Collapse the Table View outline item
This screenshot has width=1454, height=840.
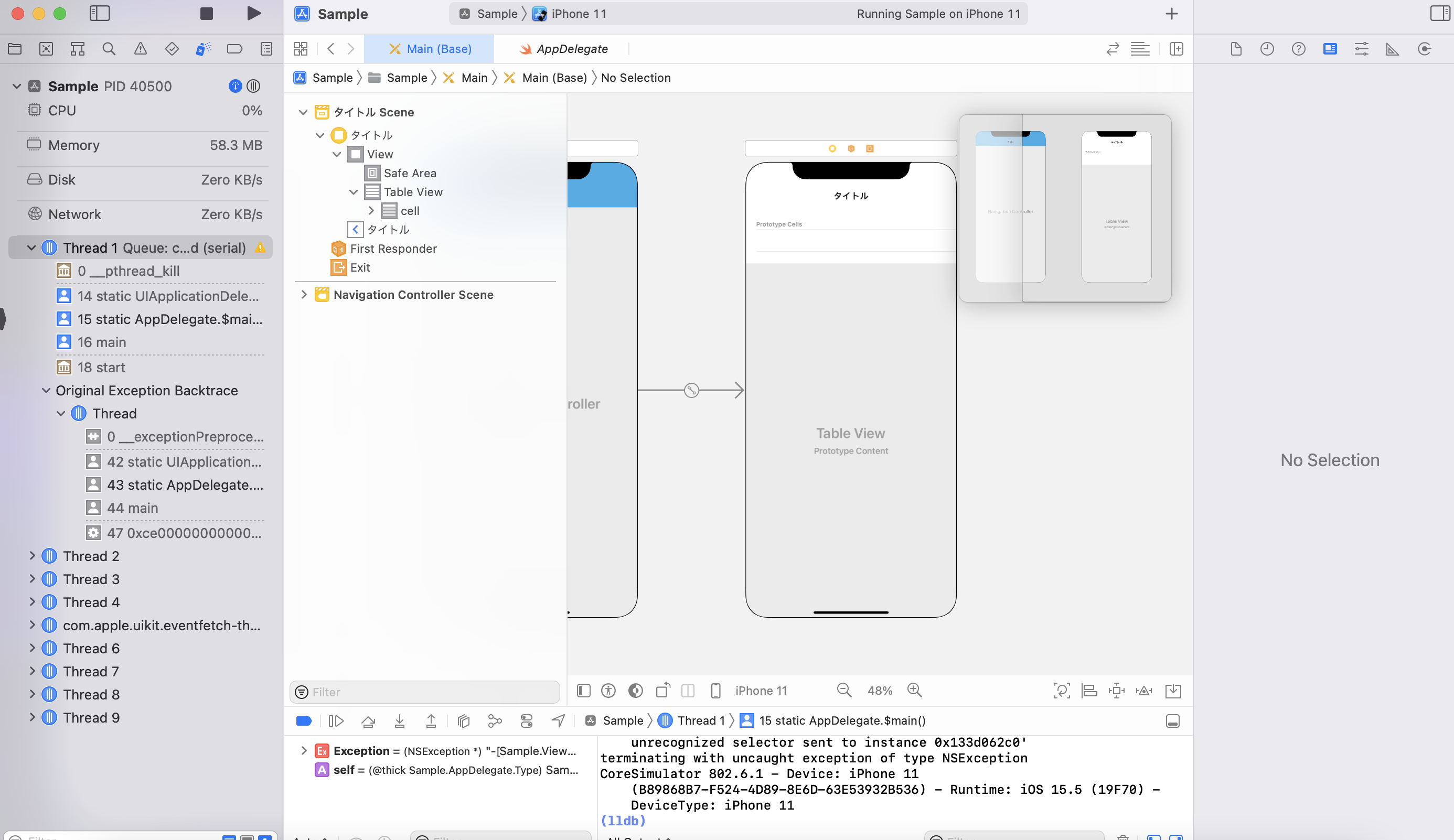pos(353,192)
